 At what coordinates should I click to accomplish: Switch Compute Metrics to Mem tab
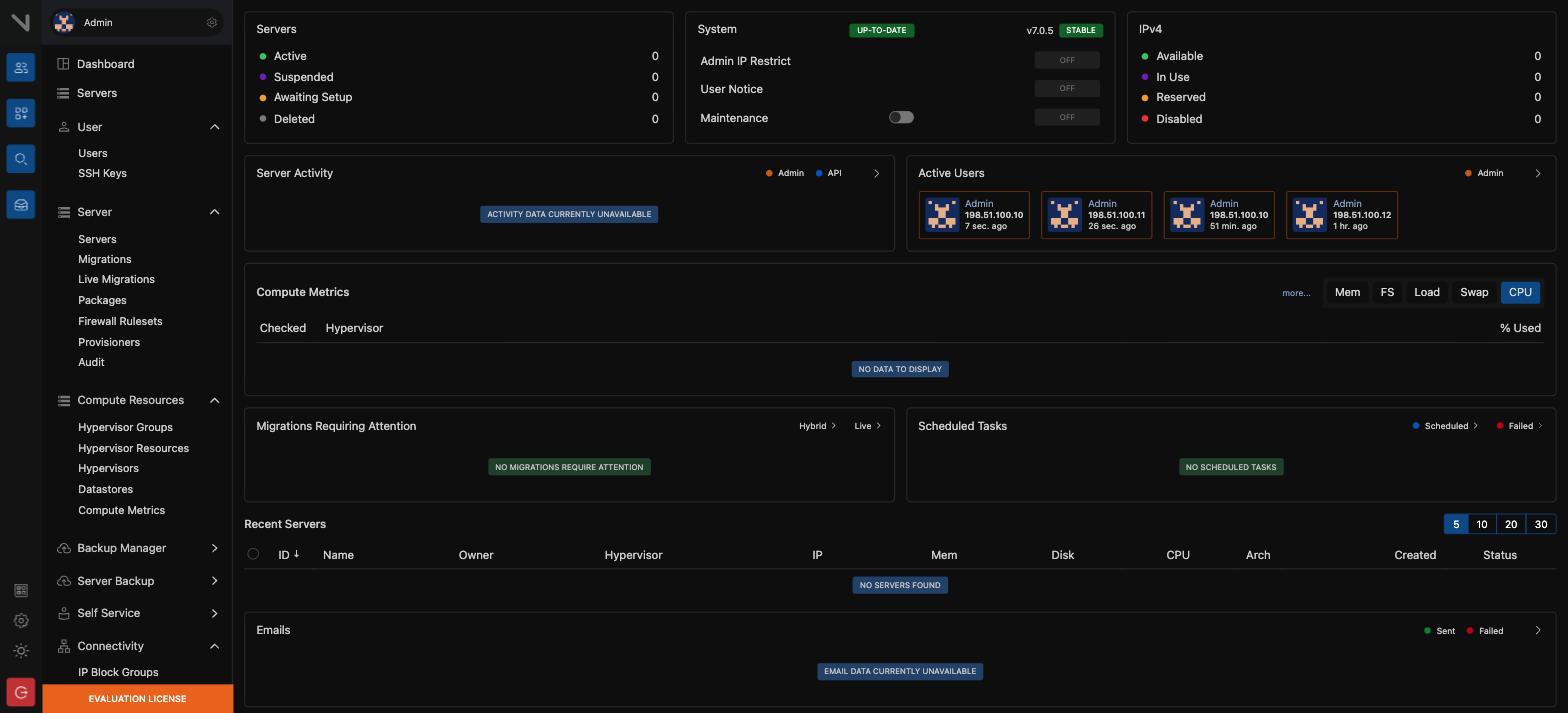coord(1347,292)
